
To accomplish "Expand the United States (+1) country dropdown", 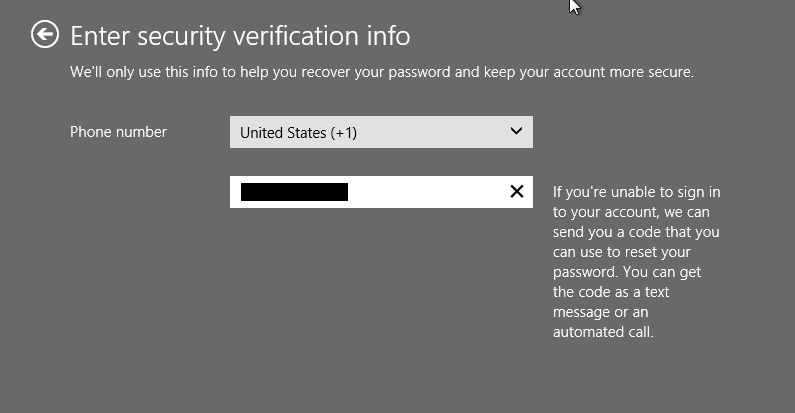I will pos(381,132).
